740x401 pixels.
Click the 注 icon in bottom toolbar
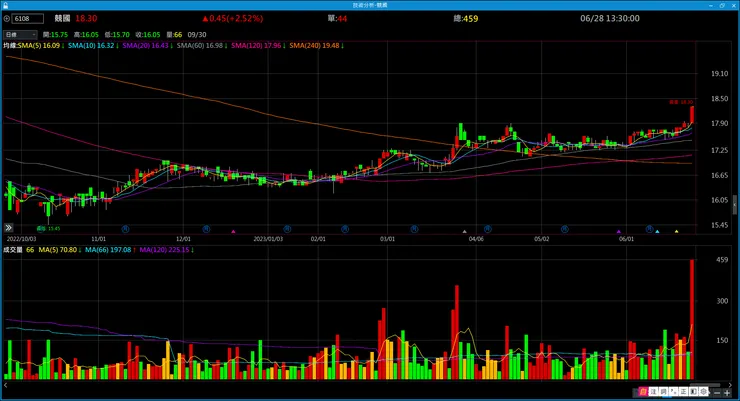653,392
